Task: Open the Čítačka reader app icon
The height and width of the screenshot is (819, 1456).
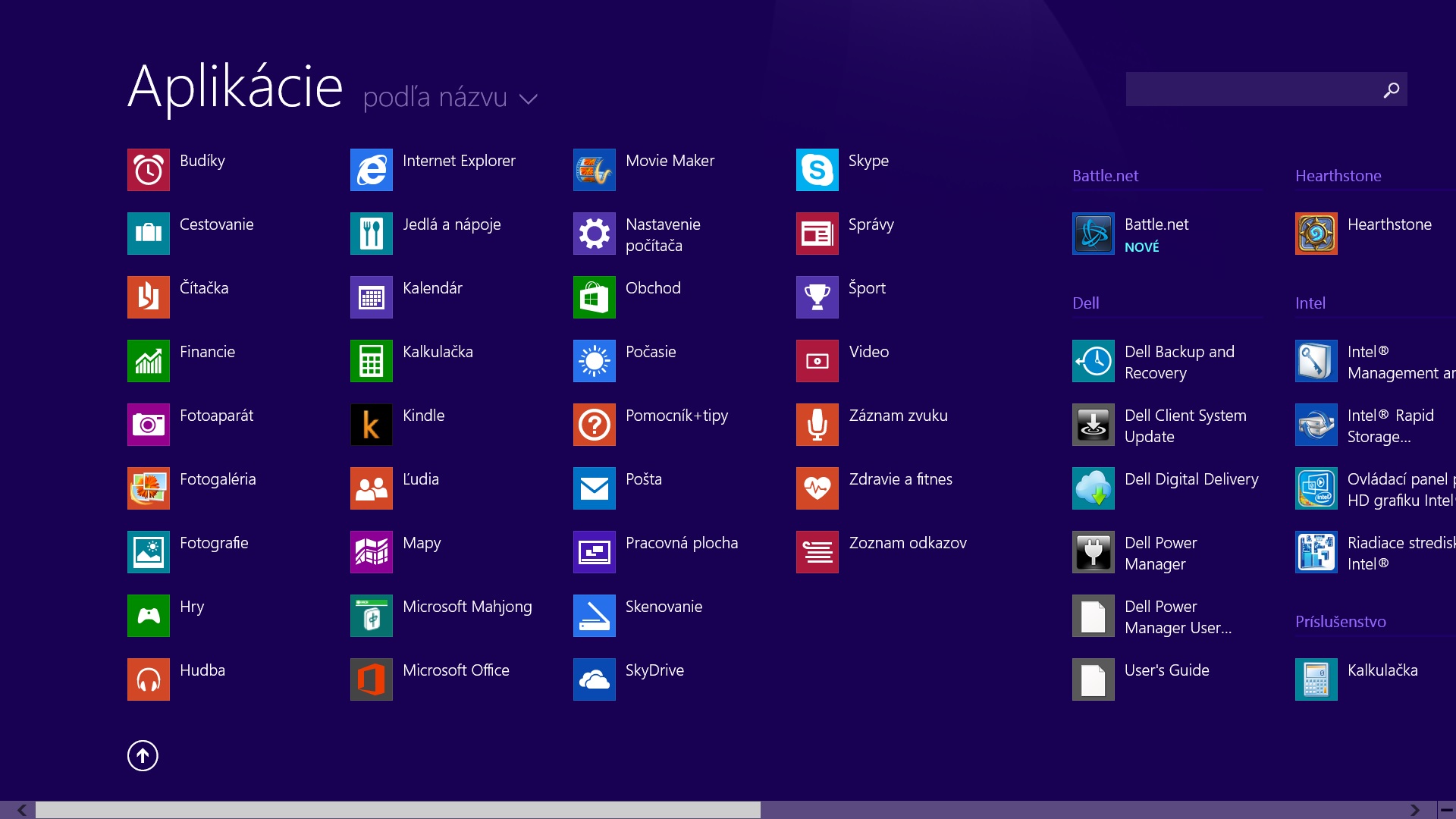Action: (x=149, y=297)
